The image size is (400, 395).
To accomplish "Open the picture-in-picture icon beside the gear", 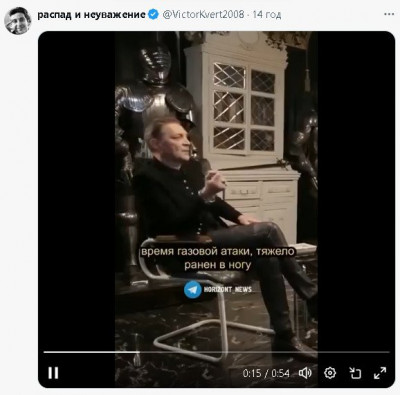I will (x=355, y=373).
